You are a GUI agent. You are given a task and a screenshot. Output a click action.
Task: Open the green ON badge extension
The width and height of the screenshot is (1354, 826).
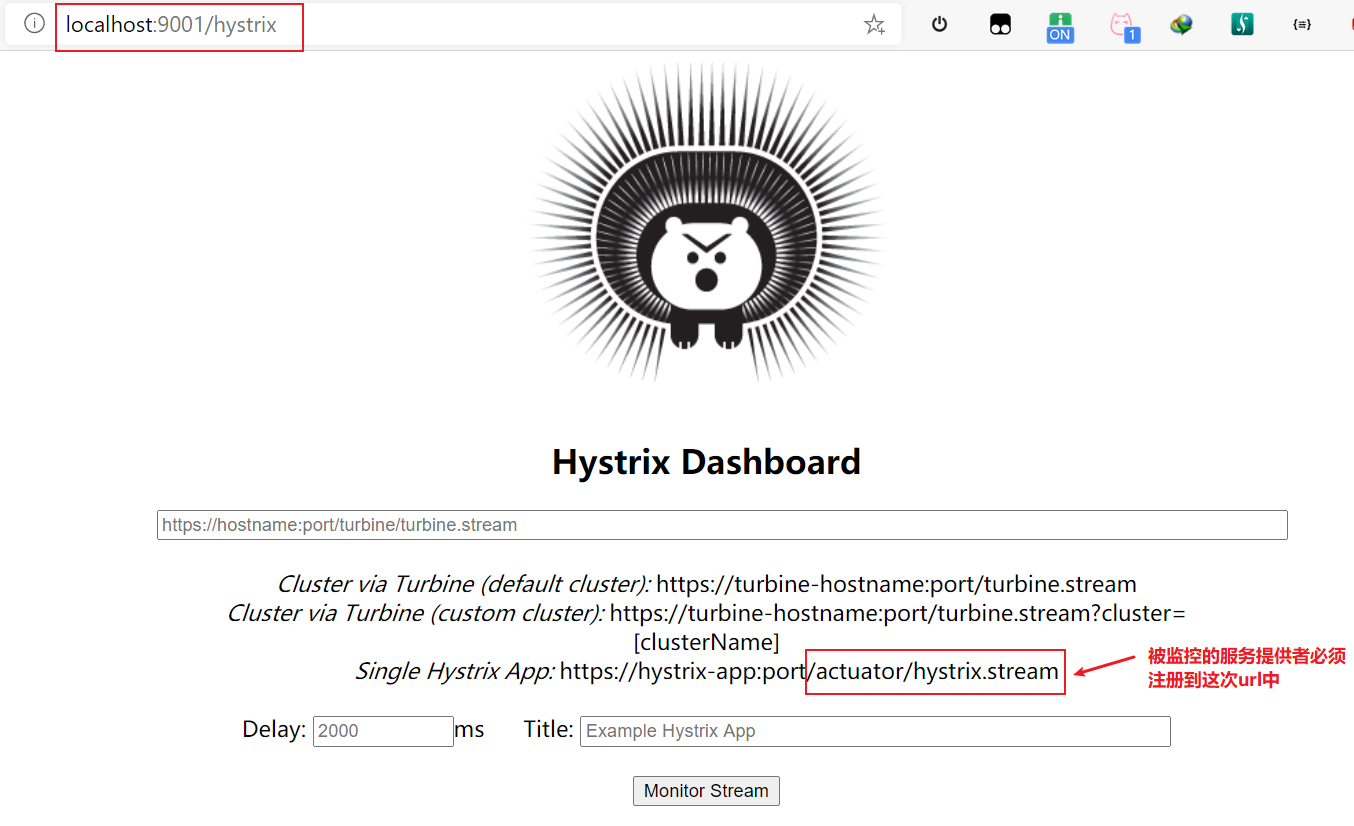[x=1060, y=26]
